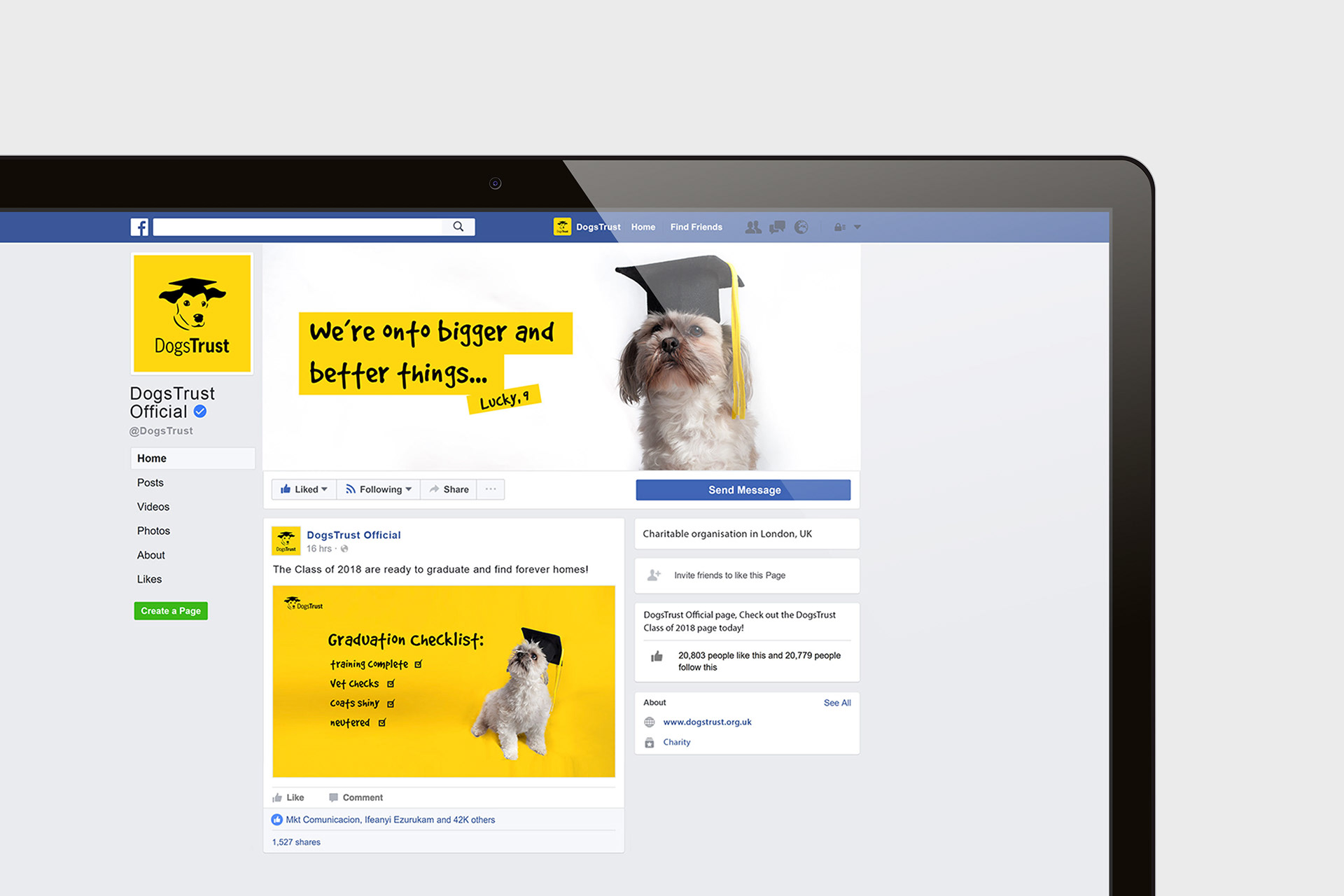Open the messages icon in top bar
Image resolution: width=1344 pixels, height=896 pixels.
[x=777, y=227]
